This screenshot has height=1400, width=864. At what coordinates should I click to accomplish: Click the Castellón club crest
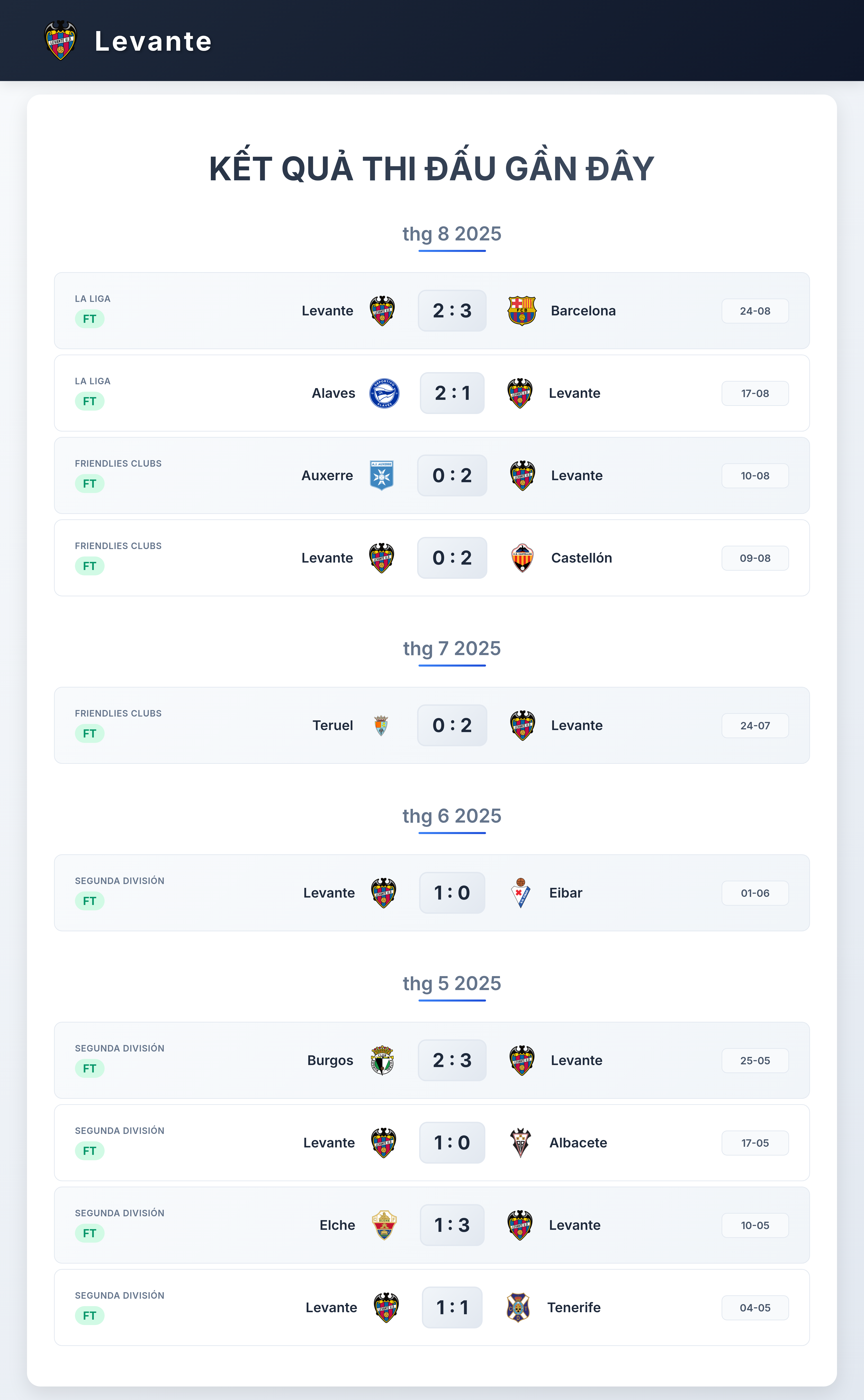point(522,557)
